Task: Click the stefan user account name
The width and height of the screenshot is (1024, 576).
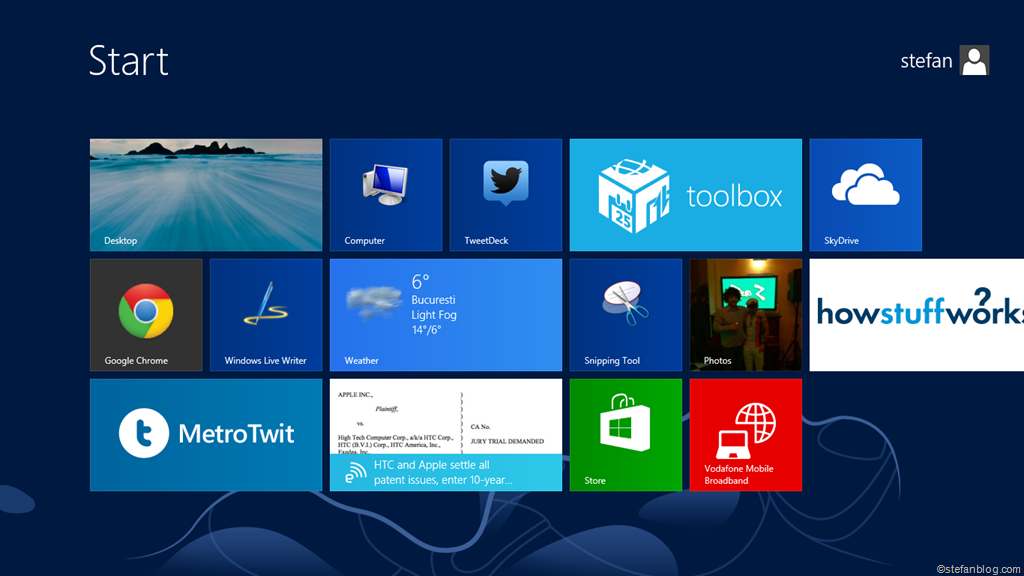Action: [x=926, y=61]
